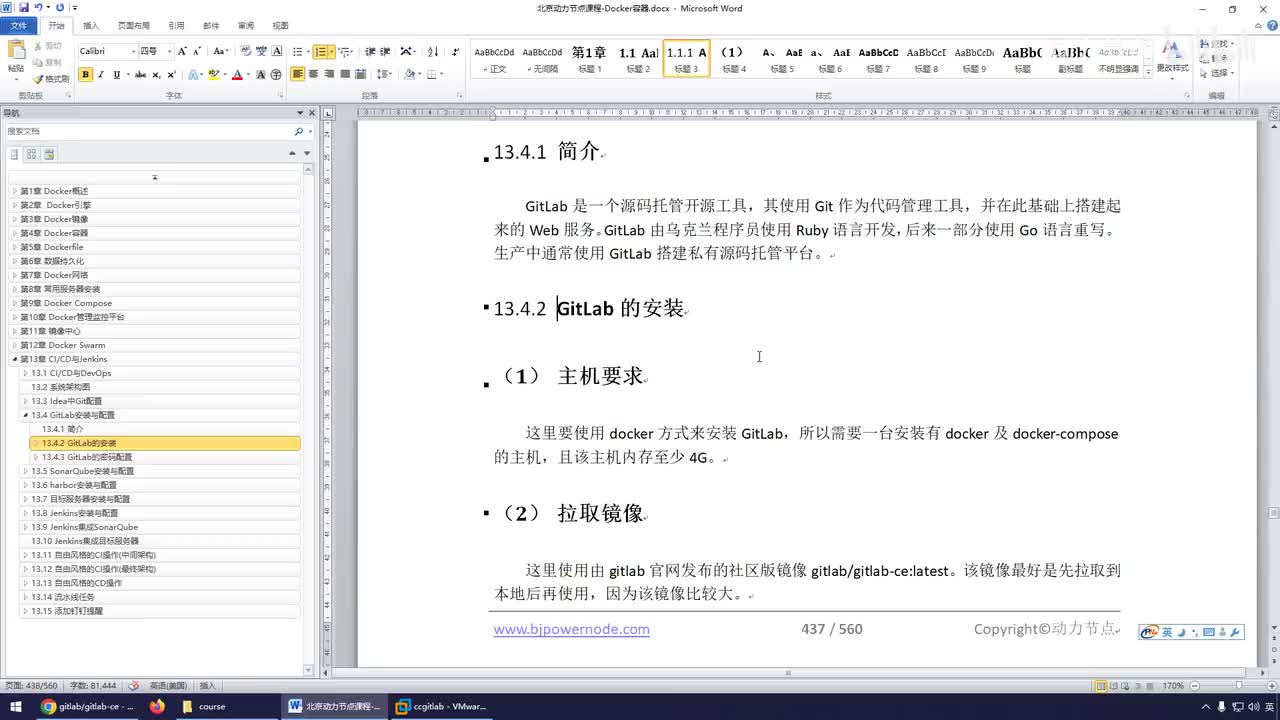Collapse 第13章 CI/CD与Jenkins tree node
The width and height of the screenshot is (1280, 720).
tap(14, 359)
